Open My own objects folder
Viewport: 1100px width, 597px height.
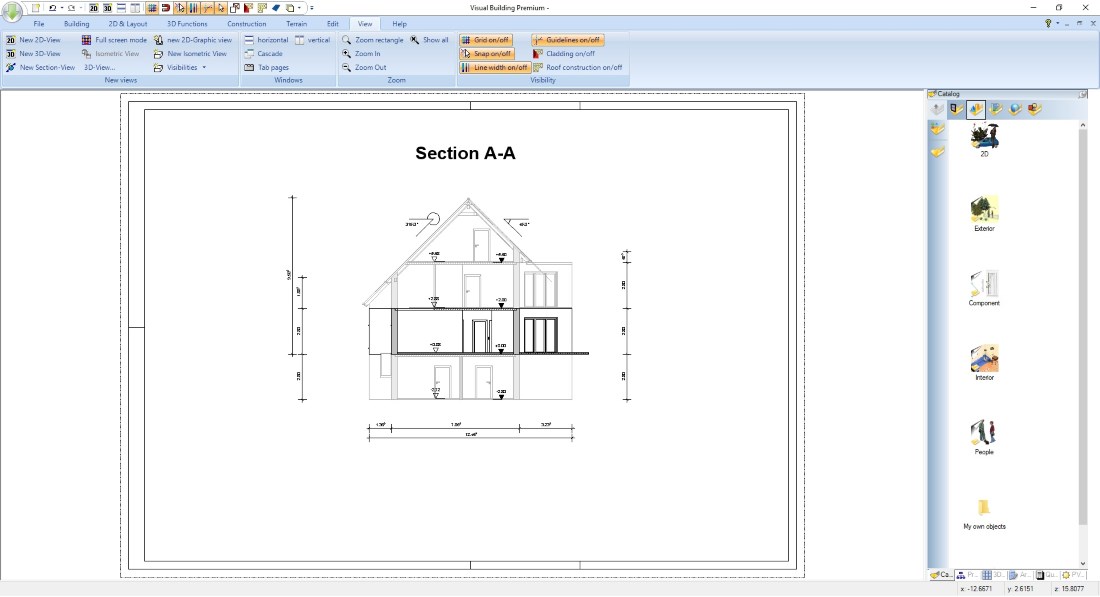(984, 508)
